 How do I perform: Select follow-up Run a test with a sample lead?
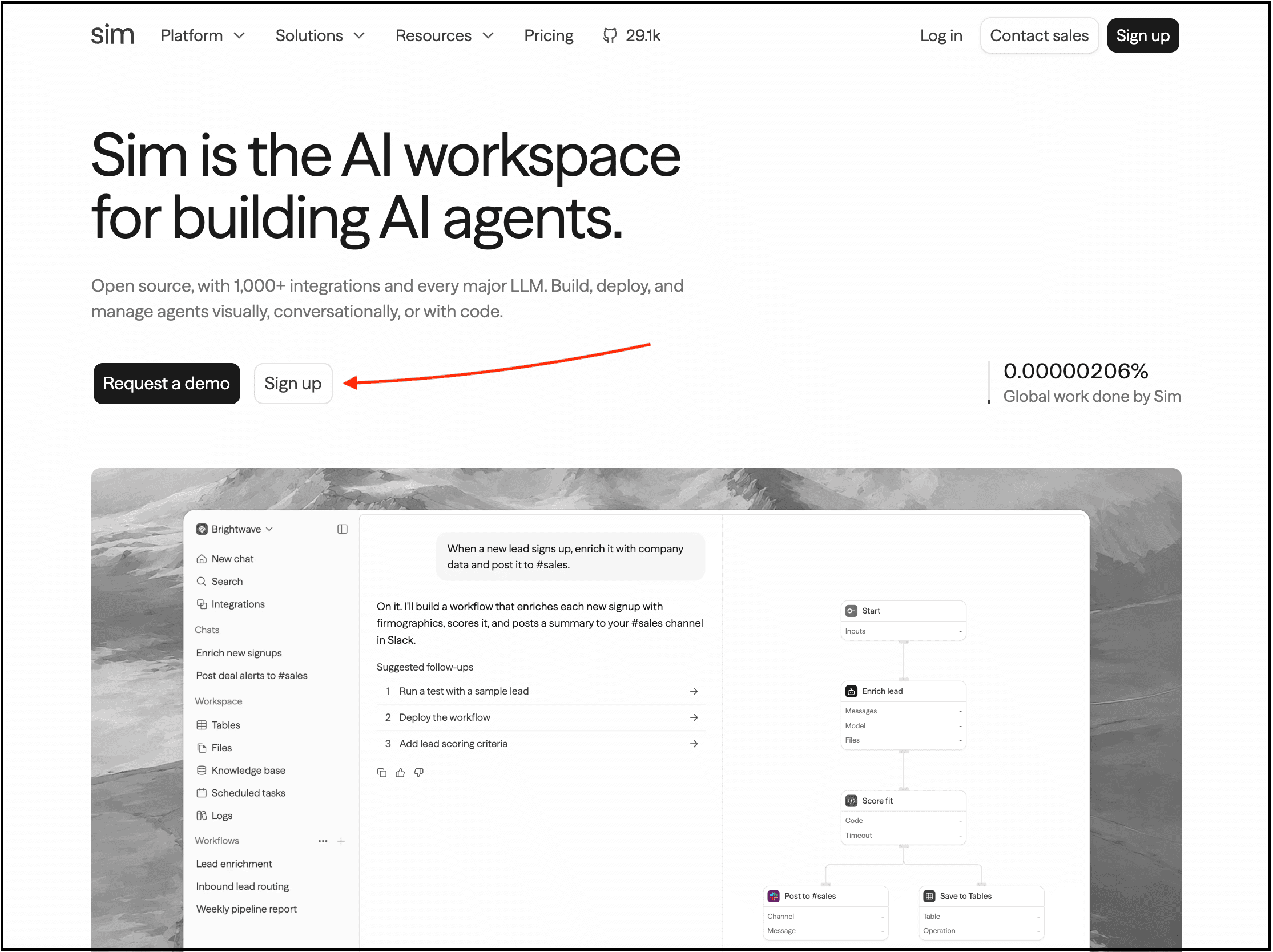point(541,691)
